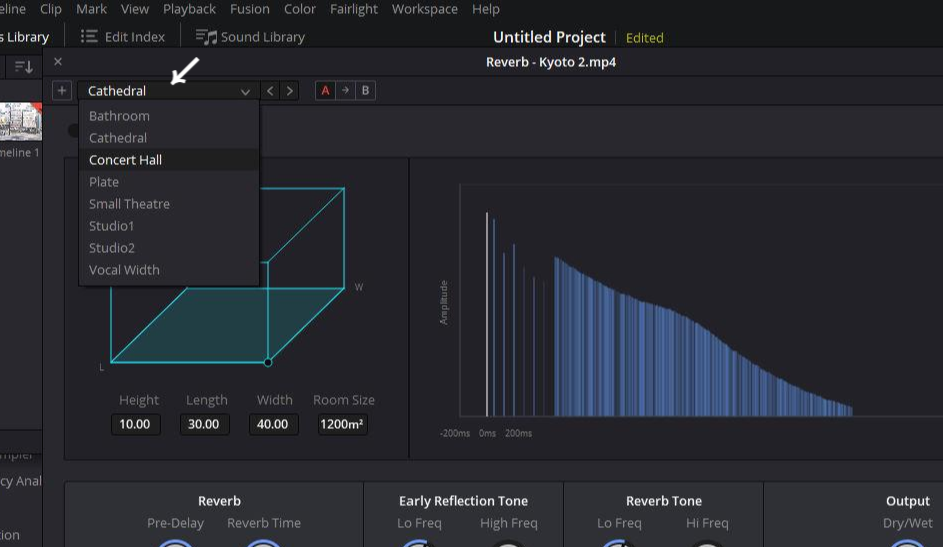Choose the Vocal Width preset
943x547 pixels.
click(x=168, y=270)
